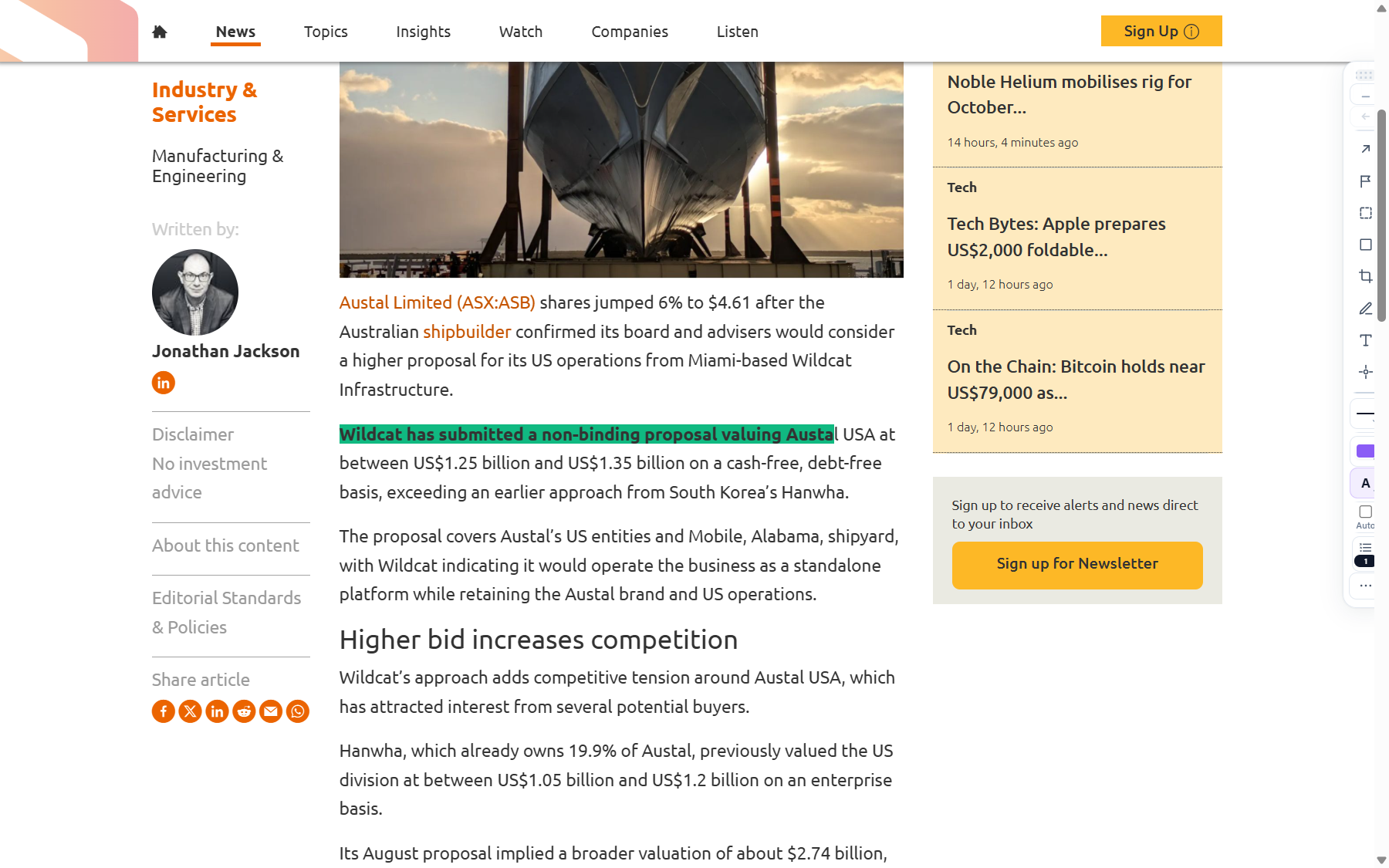Expand the Disclaimer section
Viewport: 1389px width, 868px height.
tap(193, 434)
